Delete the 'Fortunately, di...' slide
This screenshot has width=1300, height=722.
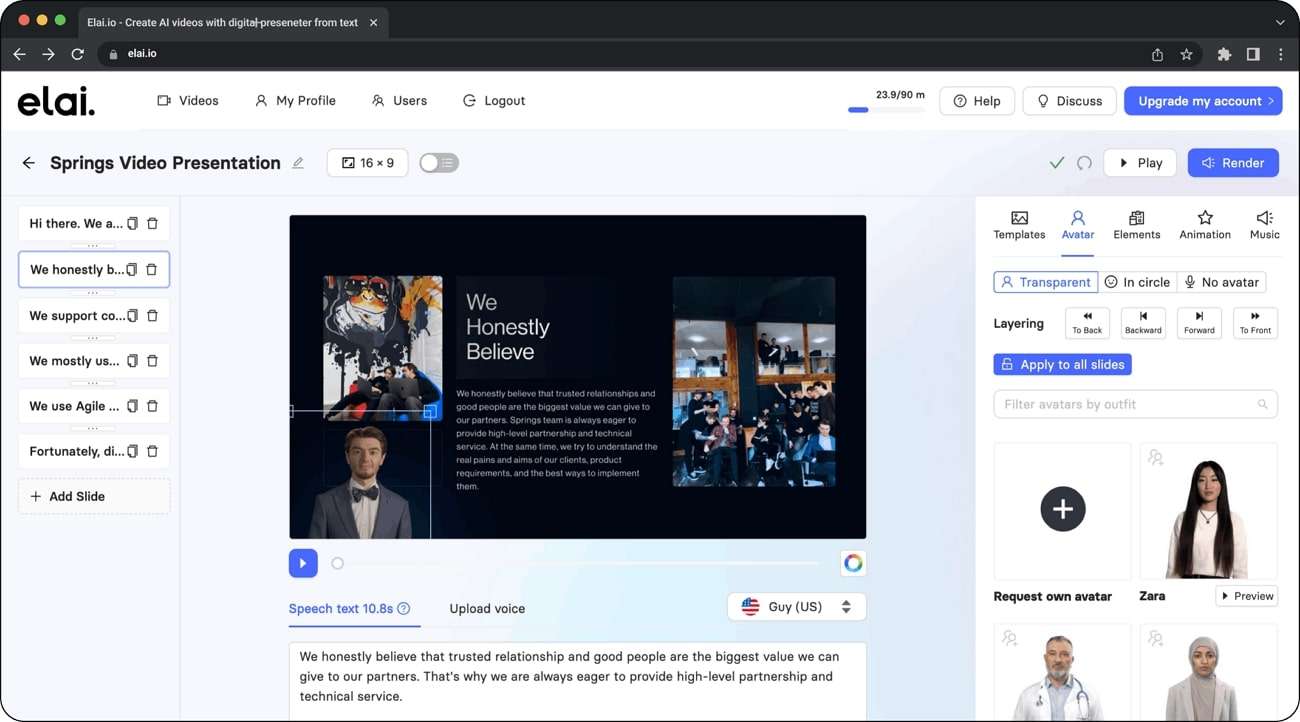[152, 452]
